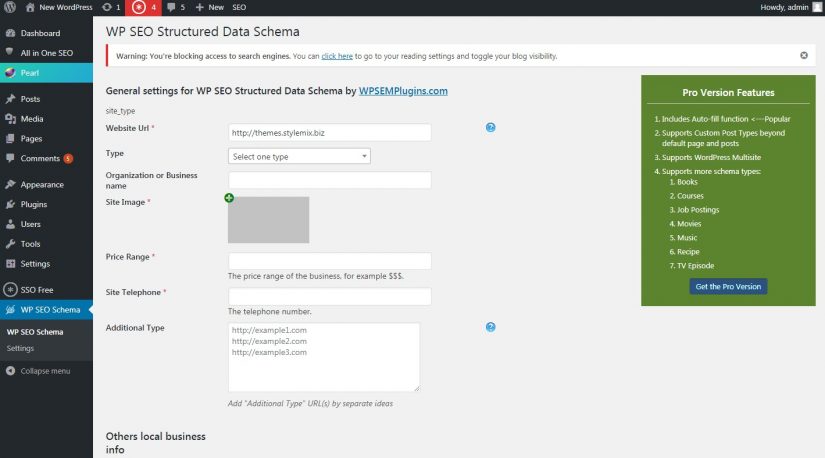Screen dimensions: 825x458
Task: Click the WP SEO Schema chart icon
Action: tap(10, 310)
